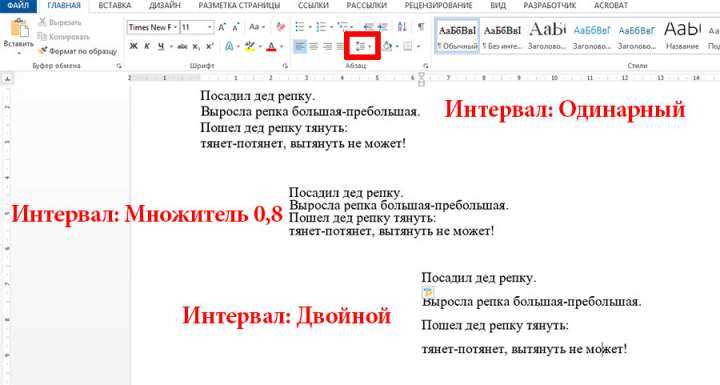Decrease the paragraph indent

point(368,27)
